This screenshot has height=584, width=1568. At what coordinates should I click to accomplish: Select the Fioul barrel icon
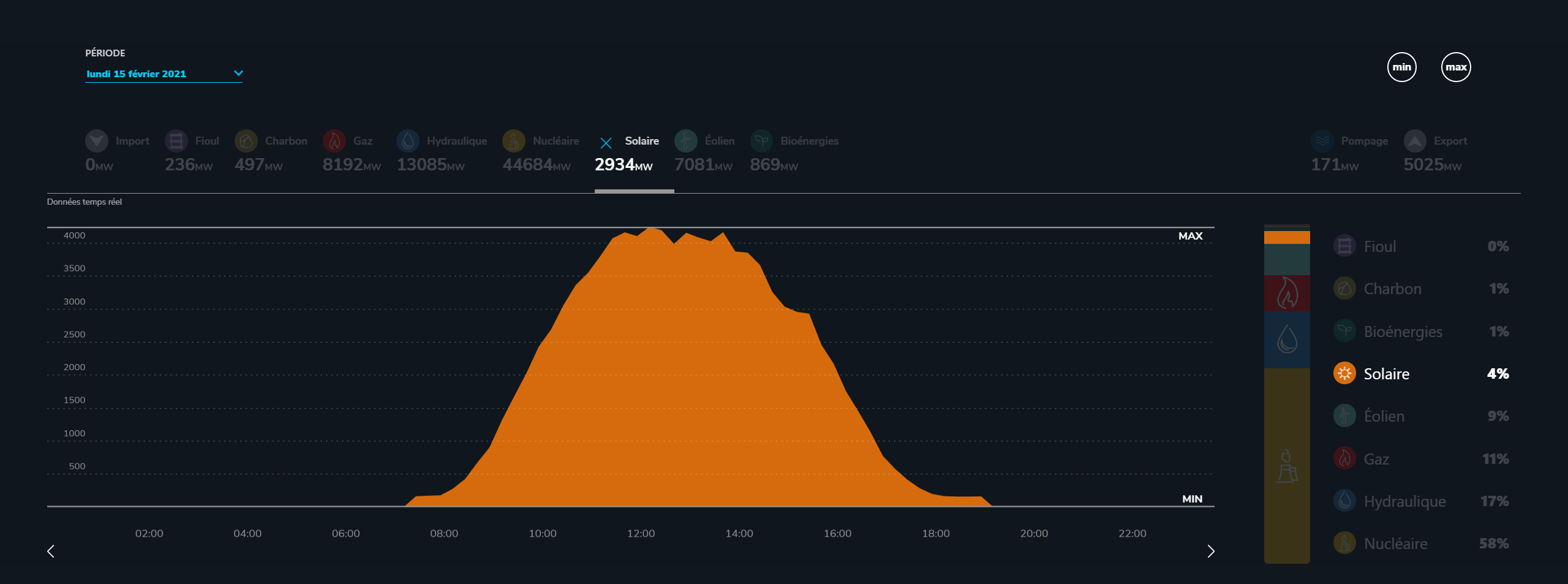tap(176, 141)
